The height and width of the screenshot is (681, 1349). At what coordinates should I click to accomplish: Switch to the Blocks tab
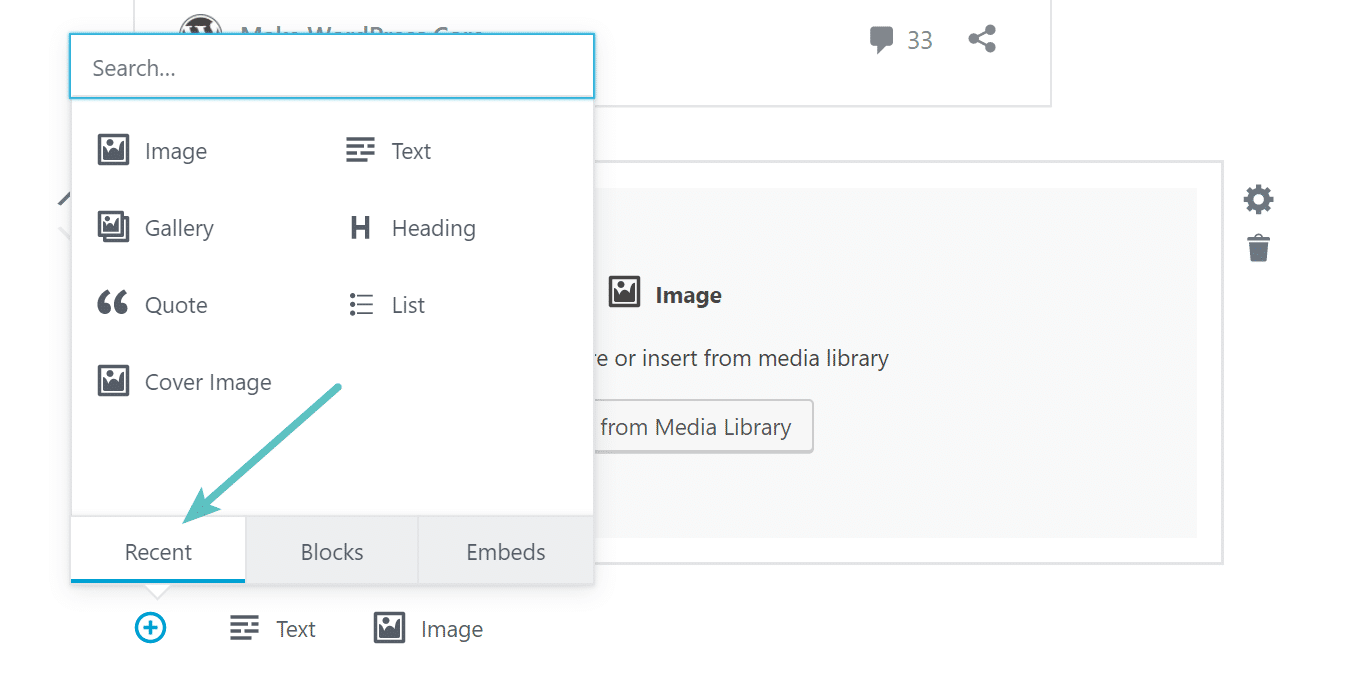coord(332,552)
